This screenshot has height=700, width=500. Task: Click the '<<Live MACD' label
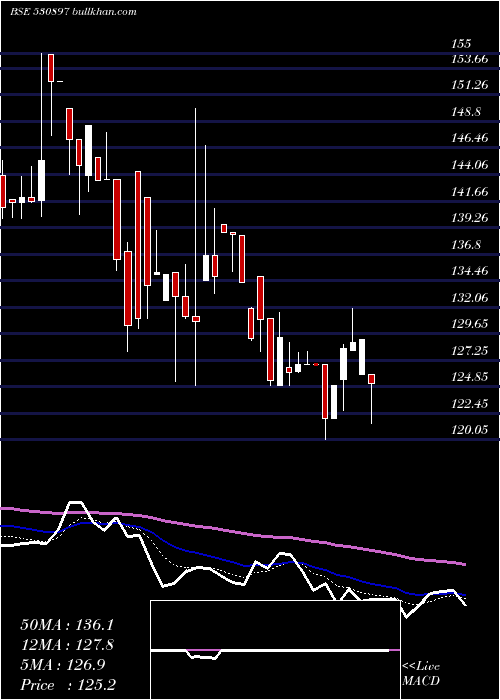click(421, 674)
